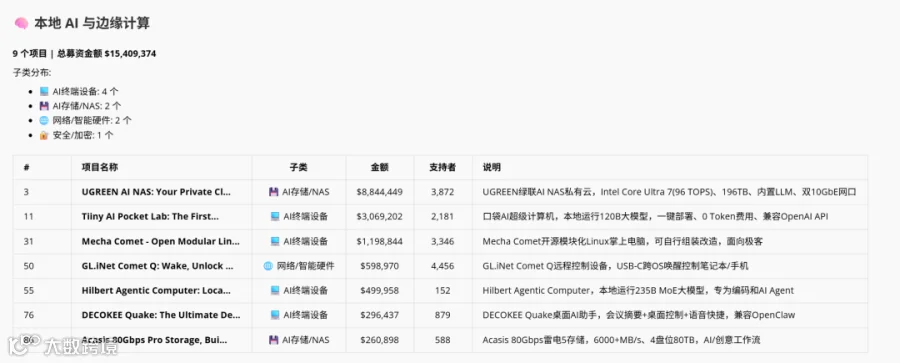Click the 支持者 column header

[x=443, y=167]
